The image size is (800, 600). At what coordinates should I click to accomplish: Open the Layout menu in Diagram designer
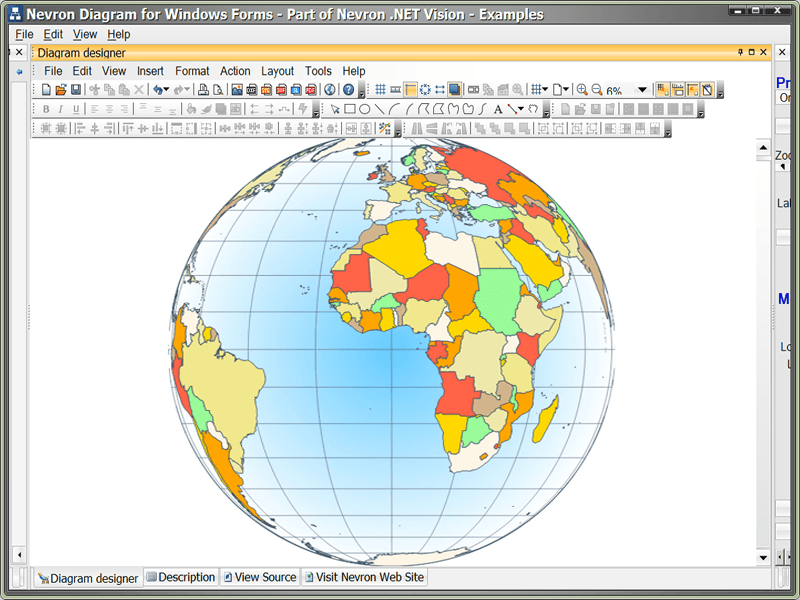click(x=278, y=71)
